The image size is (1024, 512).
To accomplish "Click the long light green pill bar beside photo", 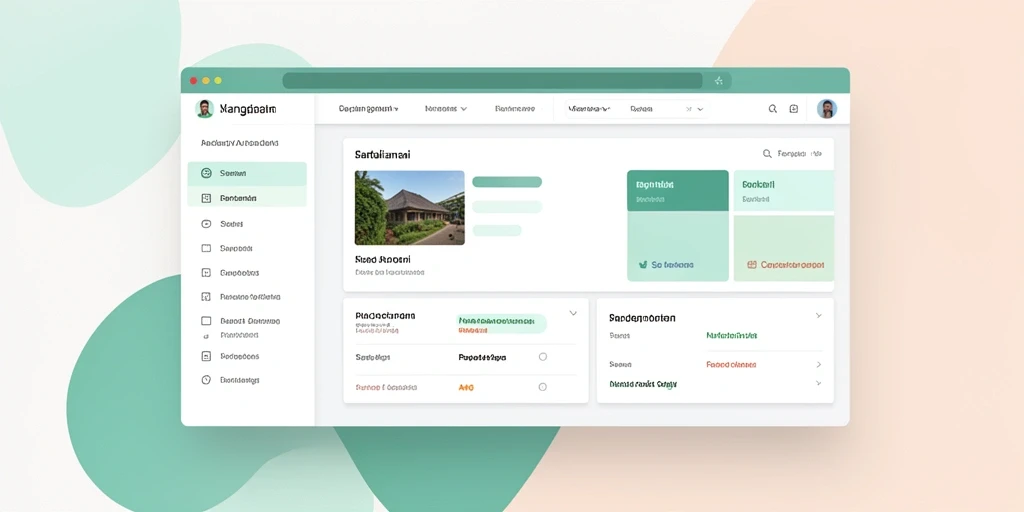I will [507, 206].
